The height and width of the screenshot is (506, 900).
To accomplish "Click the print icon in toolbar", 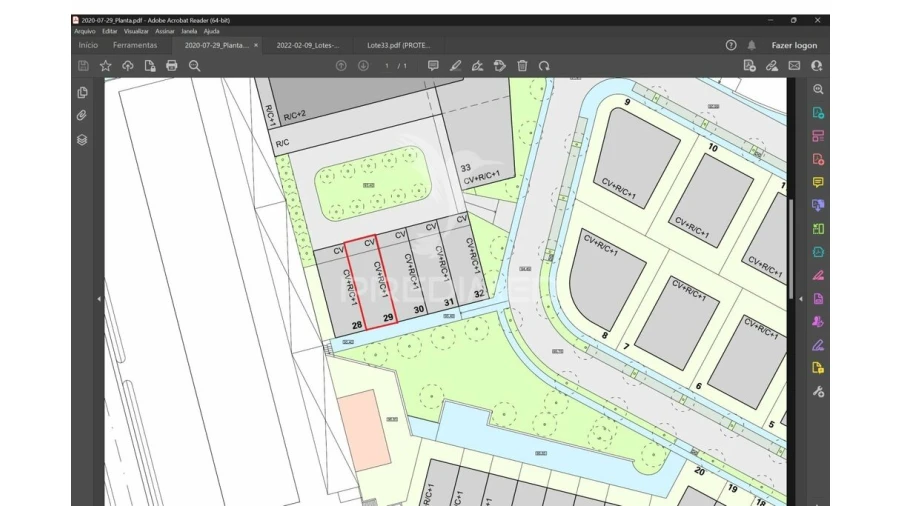I will coord(172,66).
